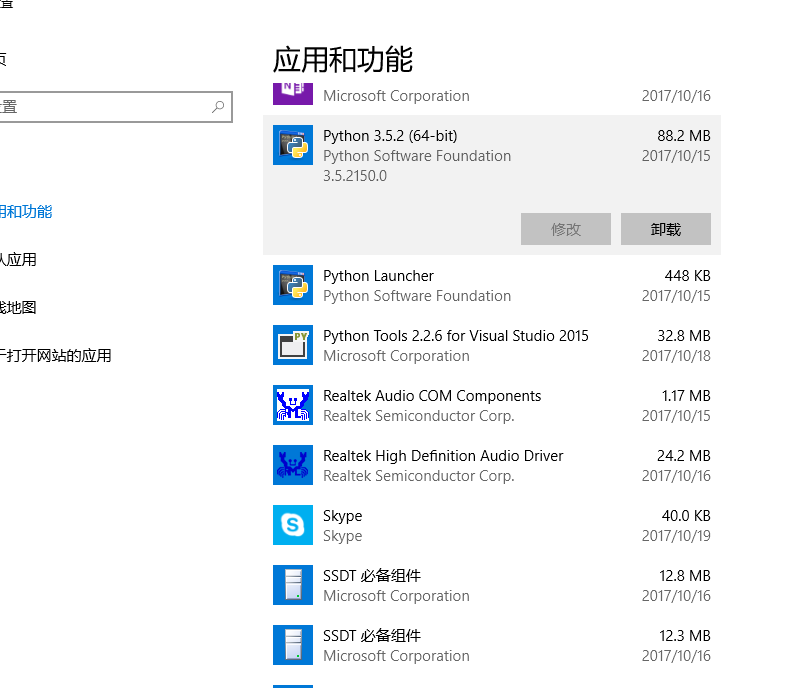
Task: Select Python Tools 2.2.6 for Visual Studio 2015
Action: tap(492, 345)
